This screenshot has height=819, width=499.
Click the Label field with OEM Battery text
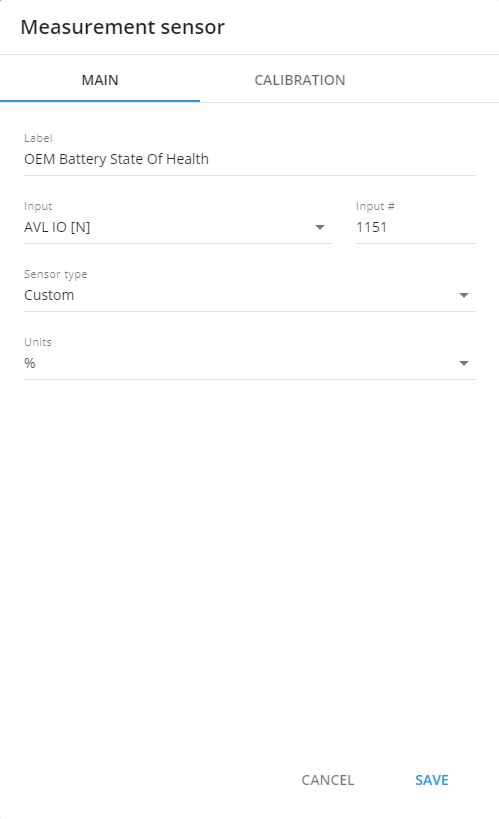[x=250, y=159]
